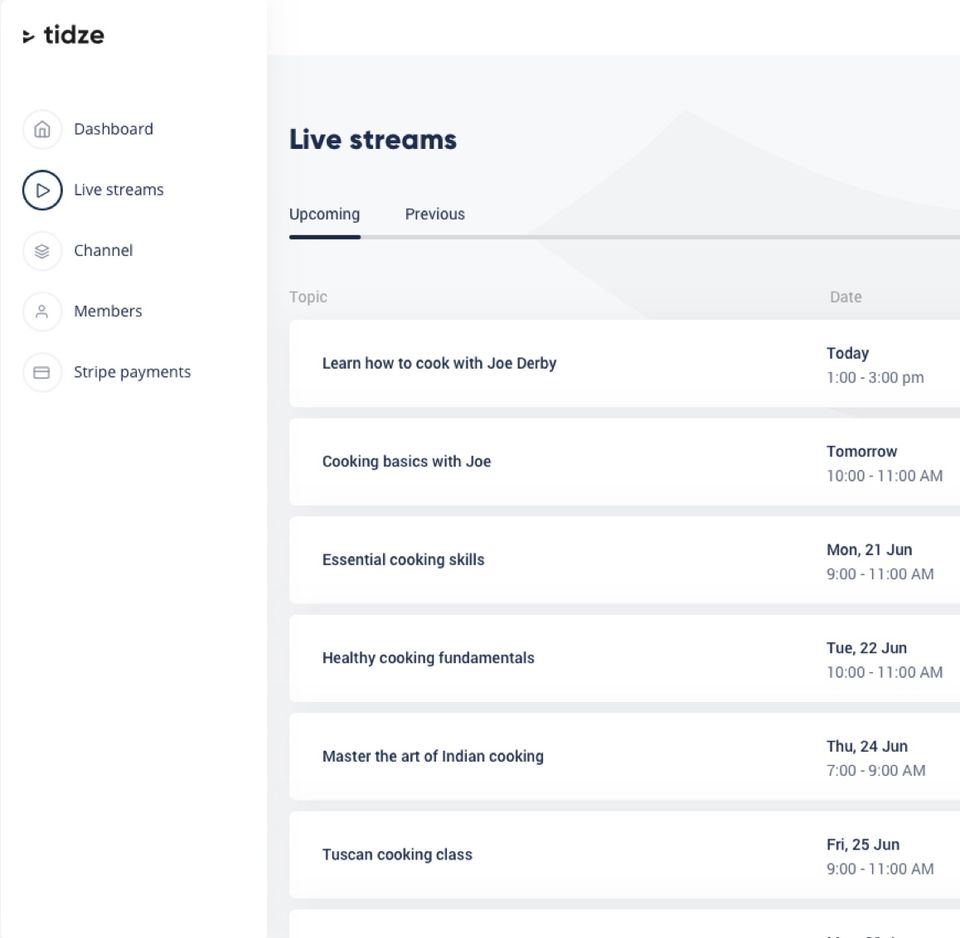Image resolution: width=960 pixels, height=938 pixels.
Task: Open the Dashboard menu item
Action: click(x=113, y=129)
